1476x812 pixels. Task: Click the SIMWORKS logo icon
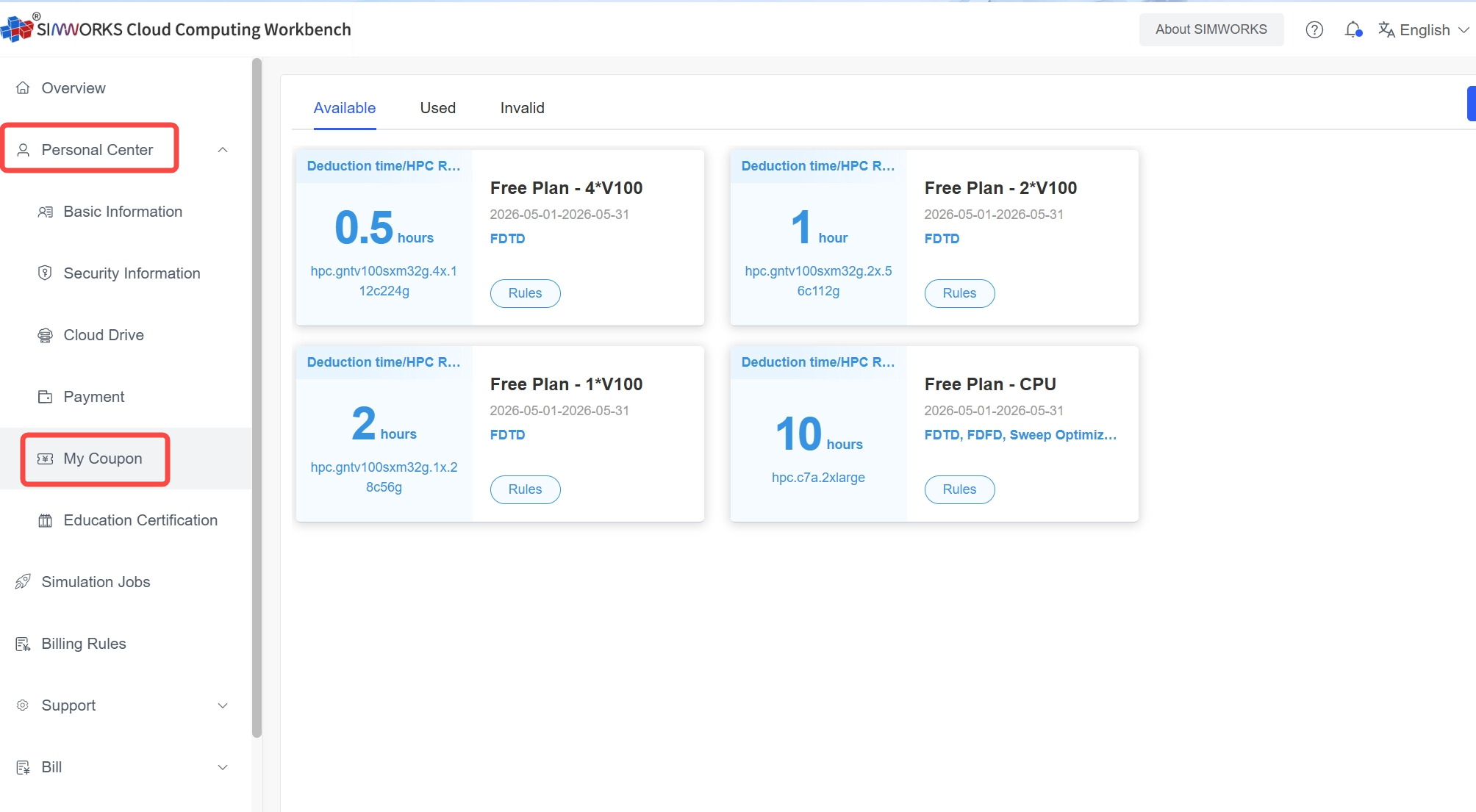coord(17,29)
